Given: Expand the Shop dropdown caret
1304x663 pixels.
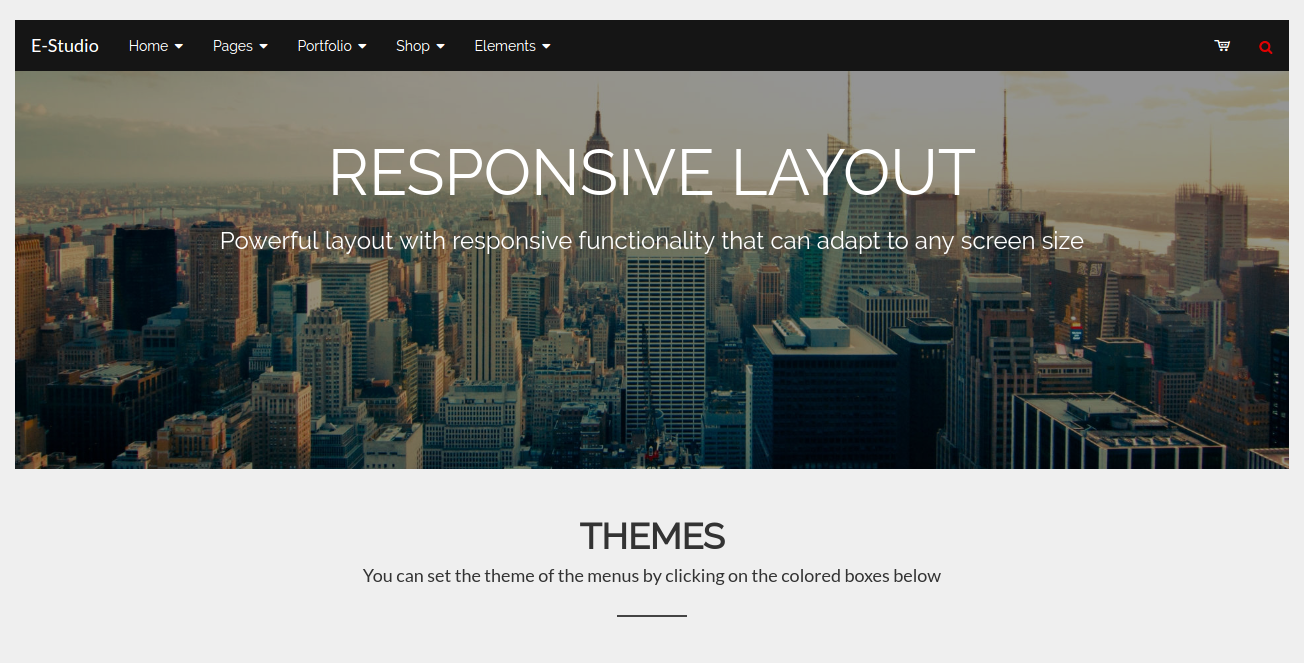Looking at the screenshot, I should click(x=440, y=47).
